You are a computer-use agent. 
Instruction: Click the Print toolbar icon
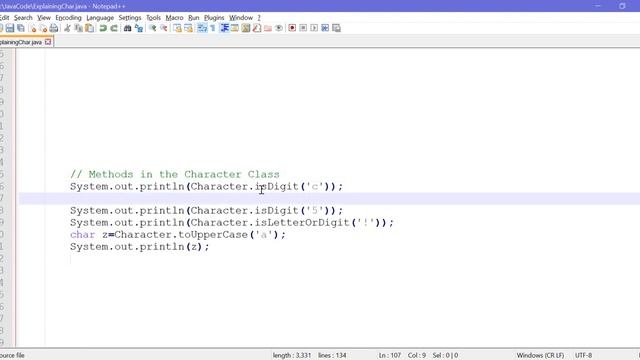(54, 28)
